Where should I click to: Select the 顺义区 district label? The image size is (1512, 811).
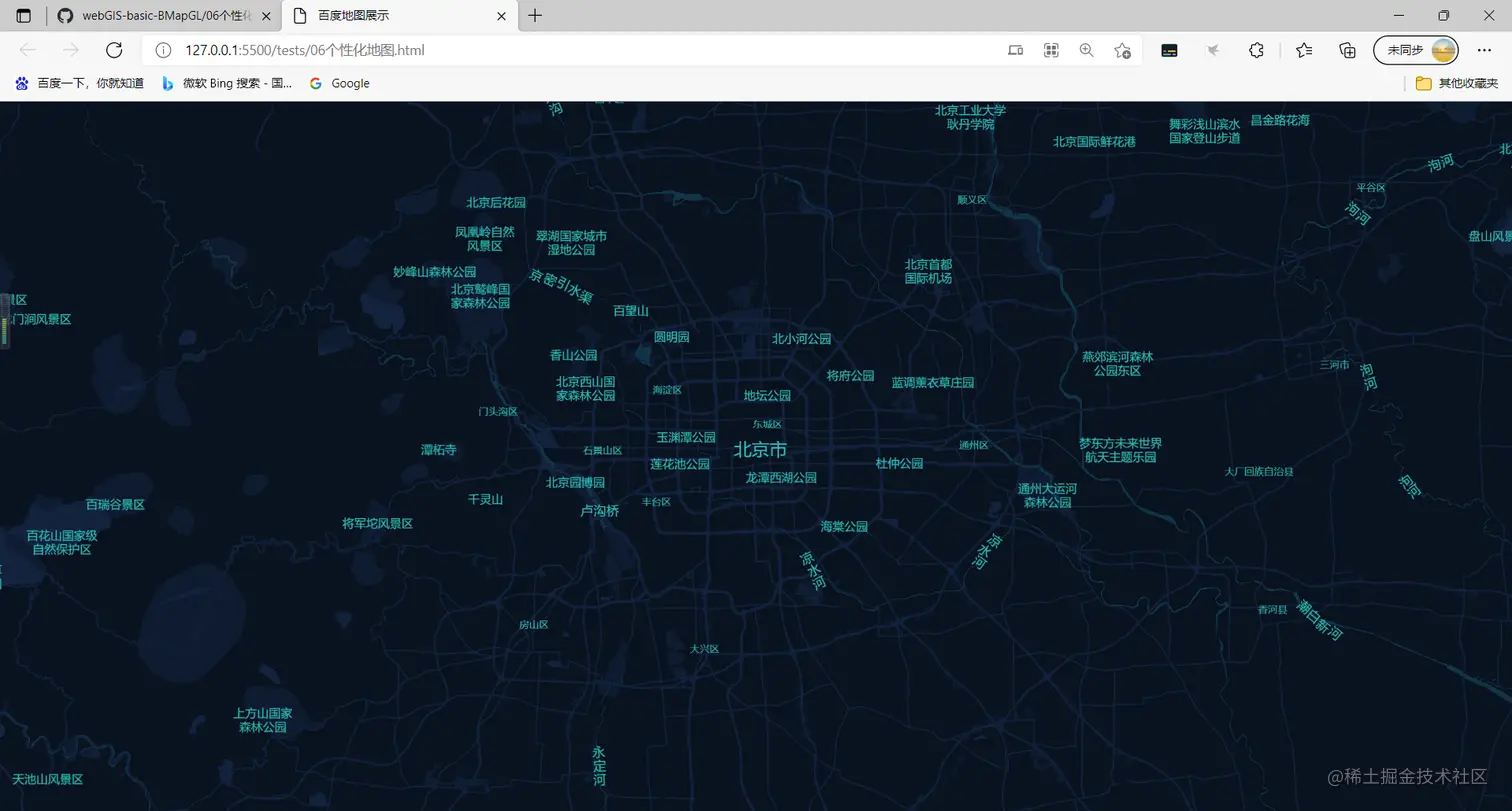[x=972, y=200]
